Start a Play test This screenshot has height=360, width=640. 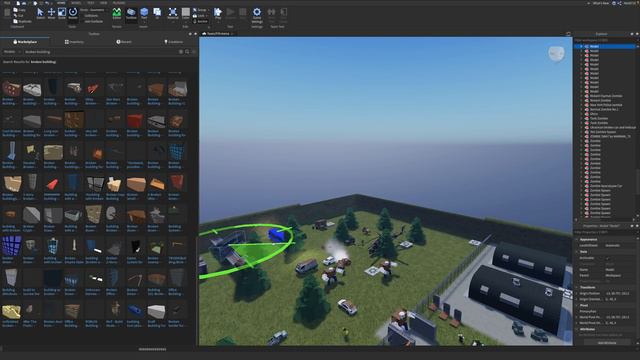tap(218, 12)
